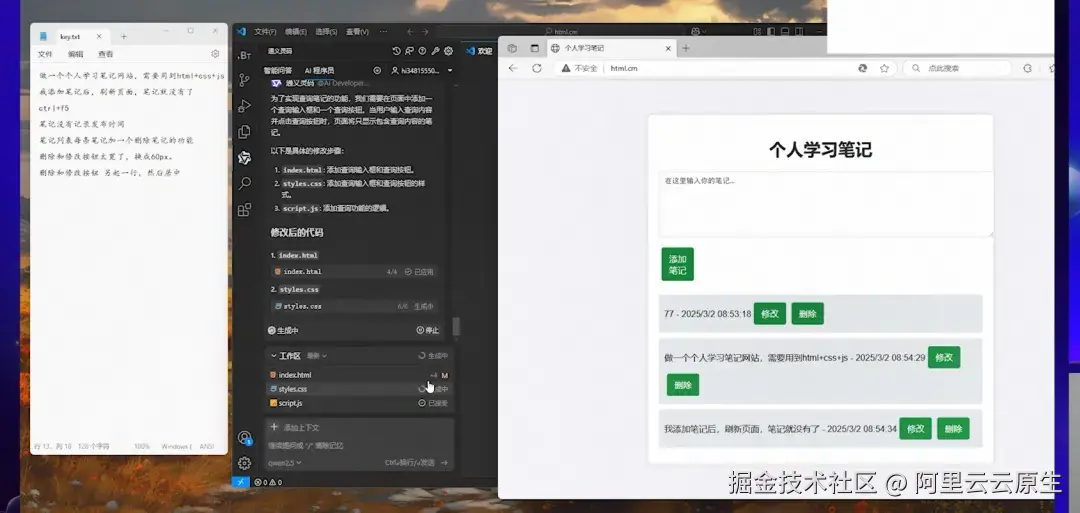1080x513 pixels.
Task: Open the tab actions icon in browser
Action: click(534, 48)
